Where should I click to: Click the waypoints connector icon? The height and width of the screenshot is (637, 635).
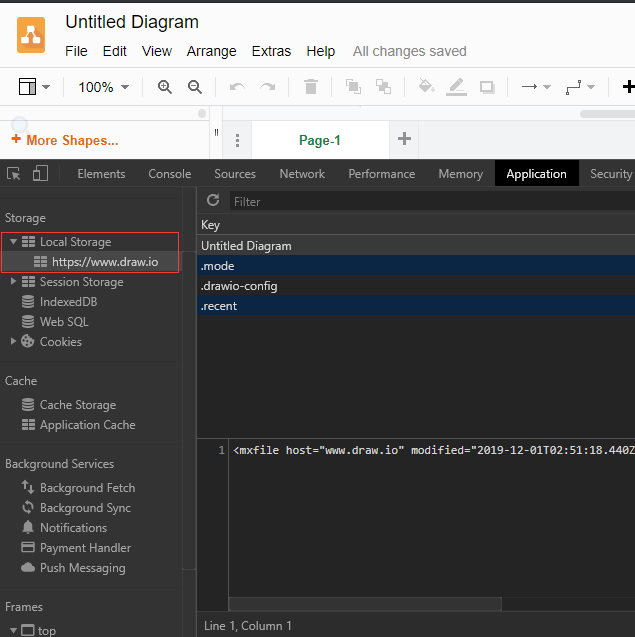pos(573,87)
